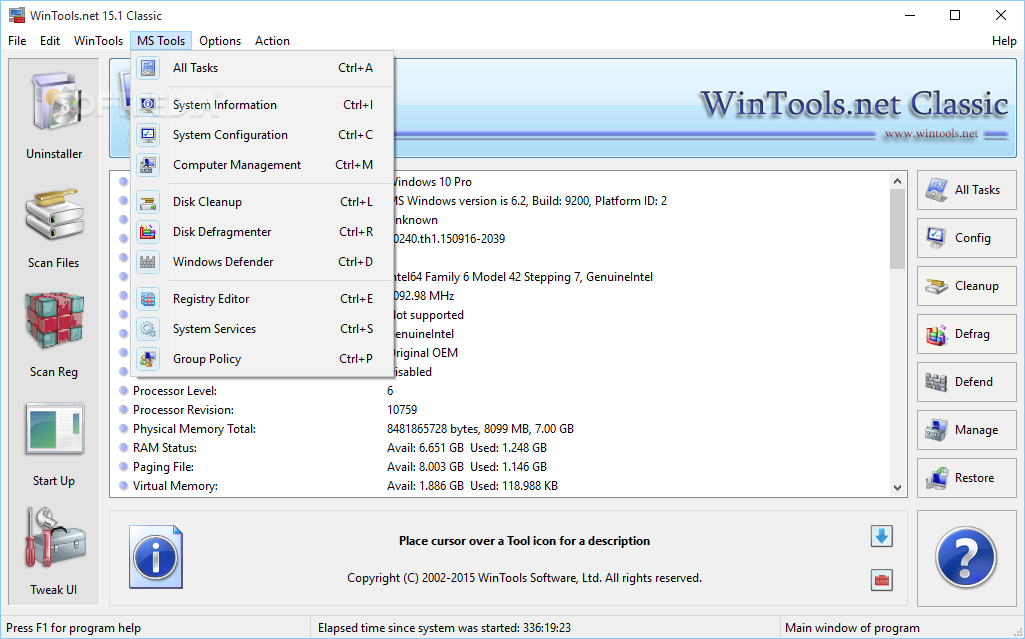Screen dimensions: 1025x639
Task: Open the Start Up tool icon
Action: [55, 429]
